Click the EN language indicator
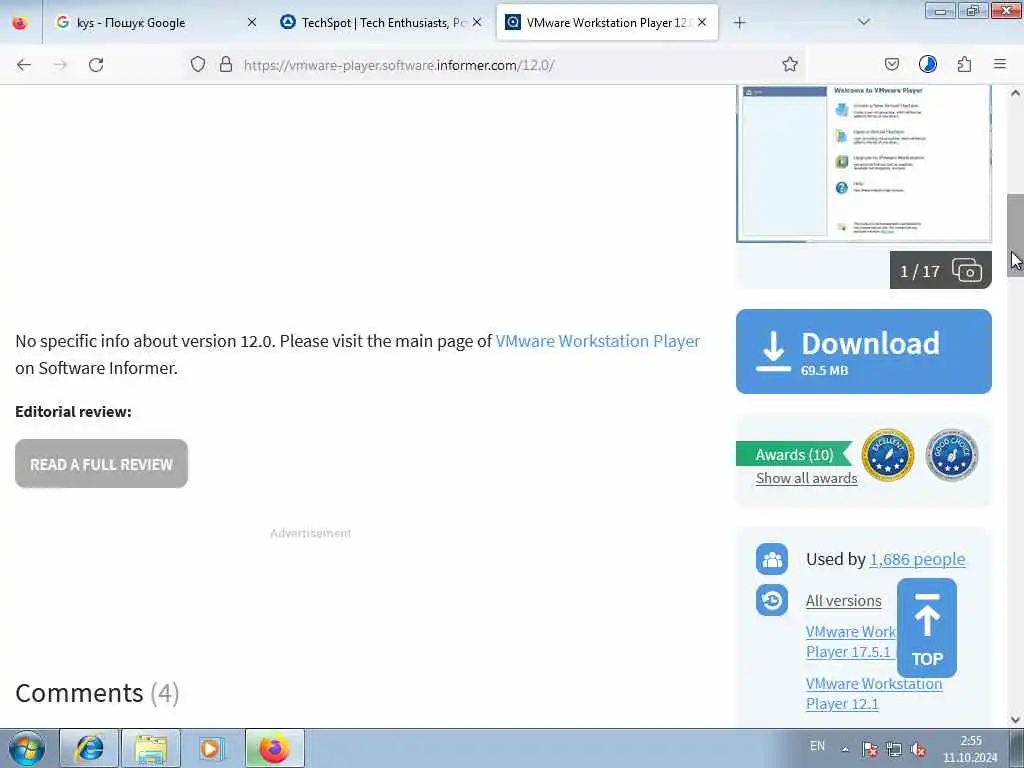The image size is (1024, 768). 817,746
